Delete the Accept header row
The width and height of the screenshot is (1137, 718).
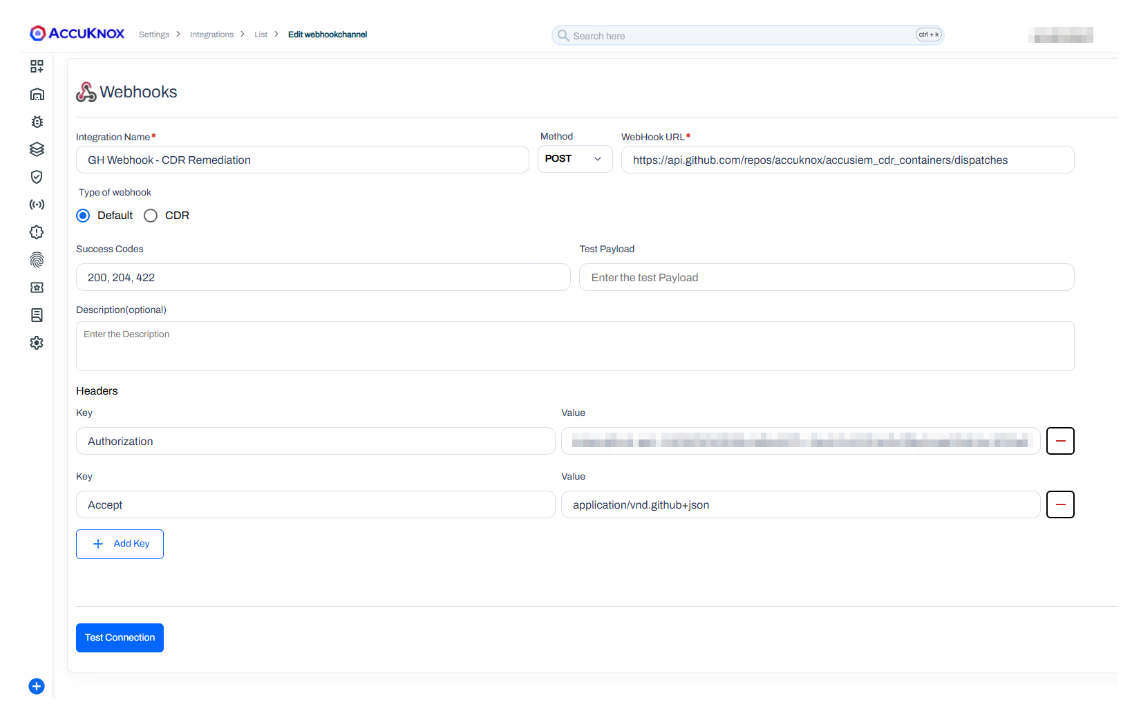[1060, 505]
